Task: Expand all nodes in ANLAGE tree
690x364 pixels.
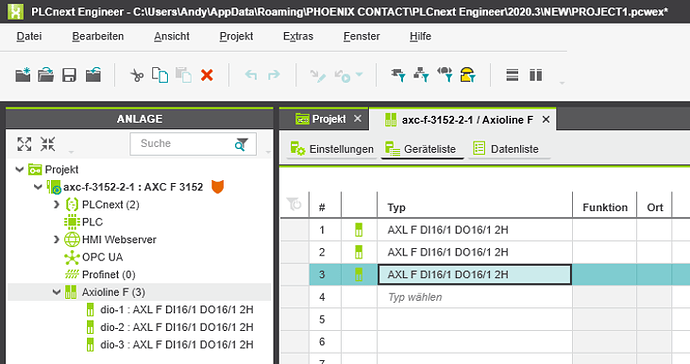Action: (x=24, y=144)
